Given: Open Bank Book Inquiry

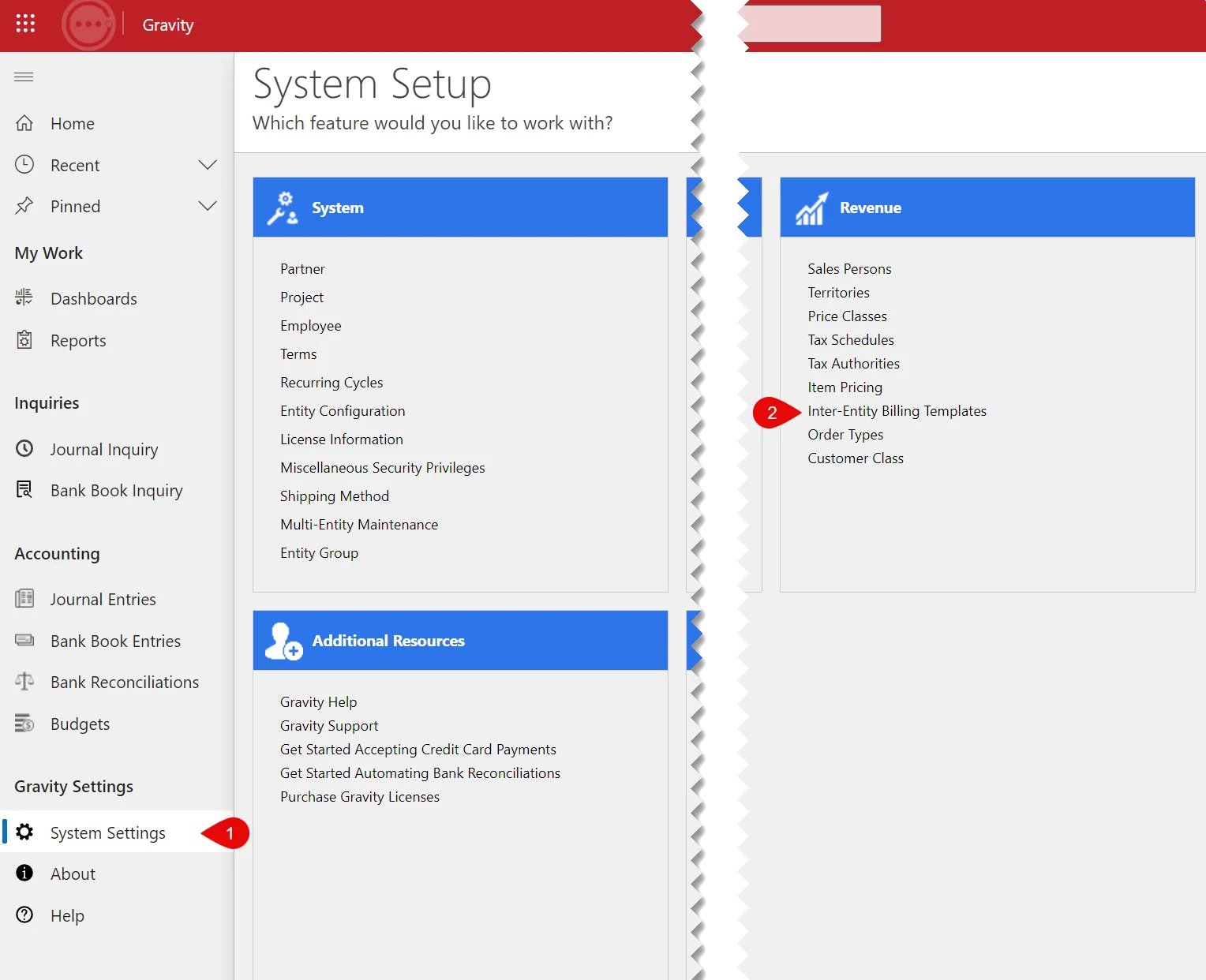Looking at the screenshot, I should tap(117, 491).
